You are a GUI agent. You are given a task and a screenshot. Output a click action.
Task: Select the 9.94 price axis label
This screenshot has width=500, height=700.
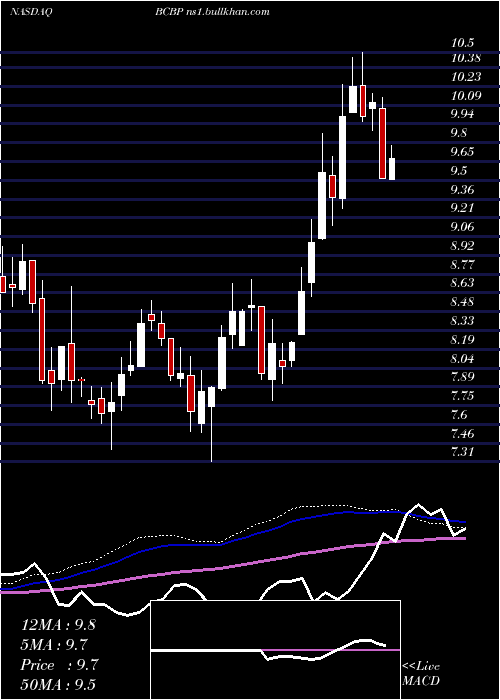pyautogui.click(x=462, y=114)
